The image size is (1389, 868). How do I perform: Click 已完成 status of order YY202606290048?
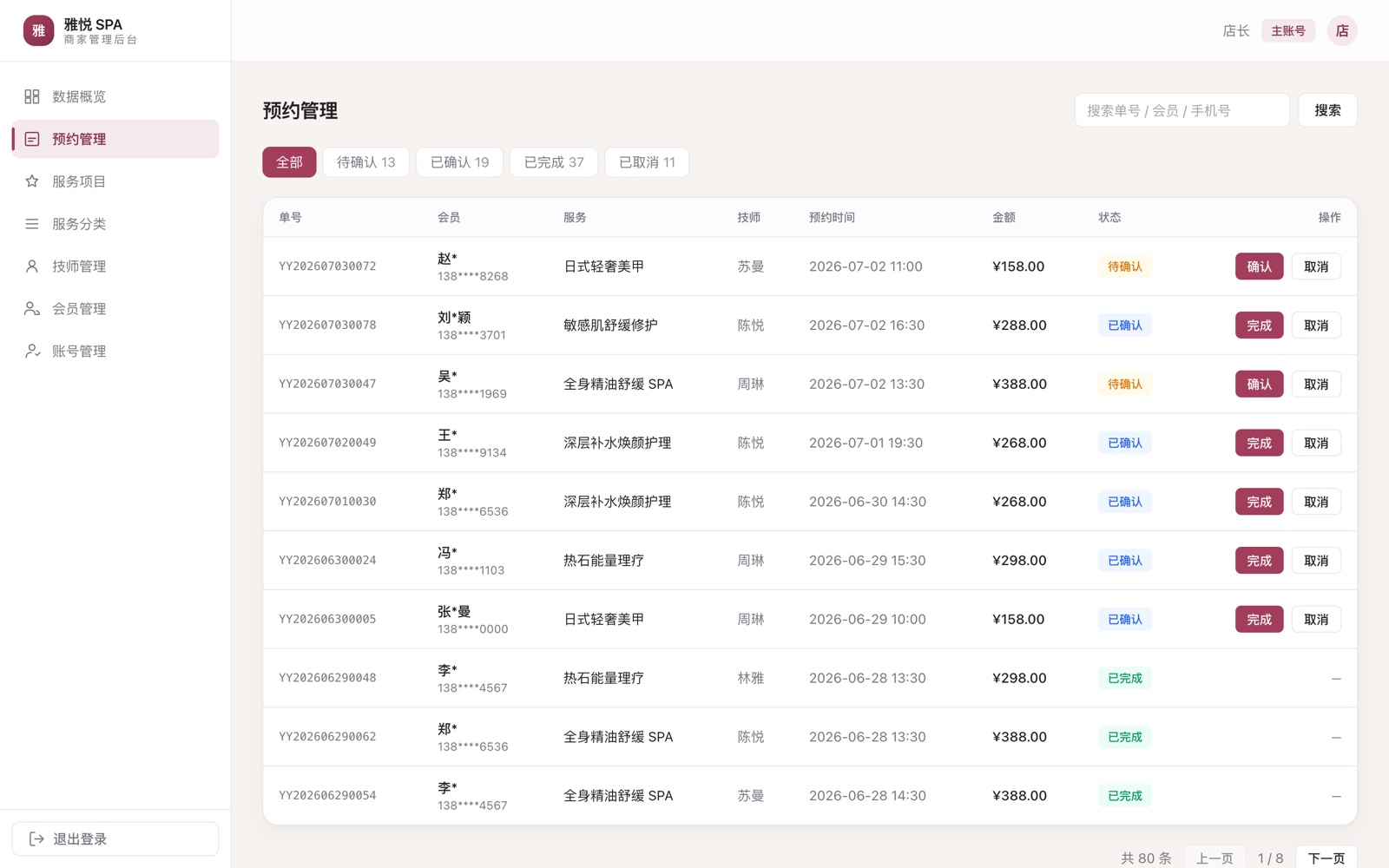click(1125, 678)
